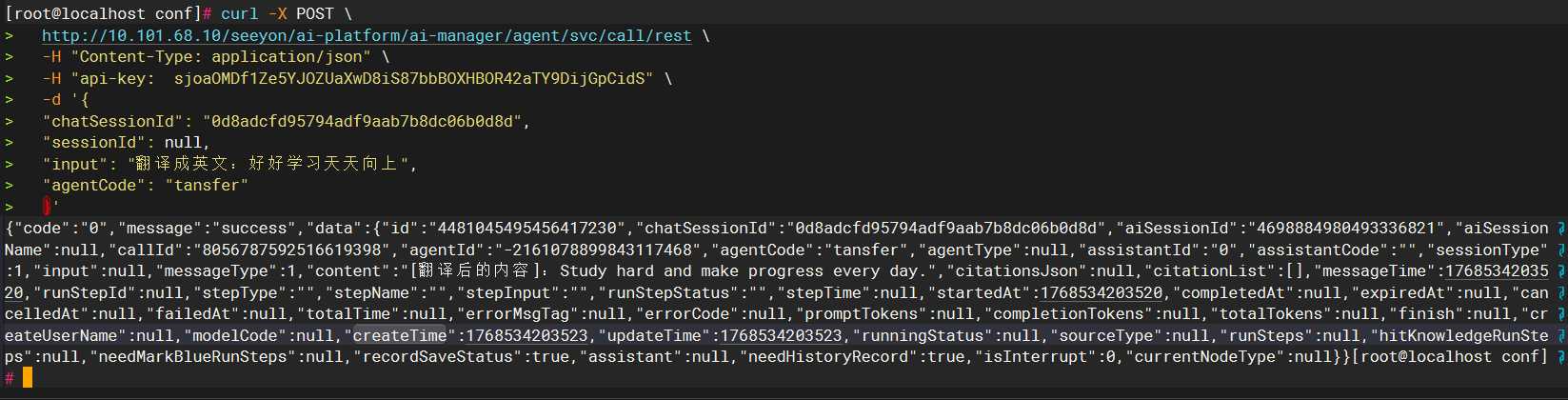
Task: Click the wrap arrow after "messageTime":17685342035
Action: pos(1560,271)
